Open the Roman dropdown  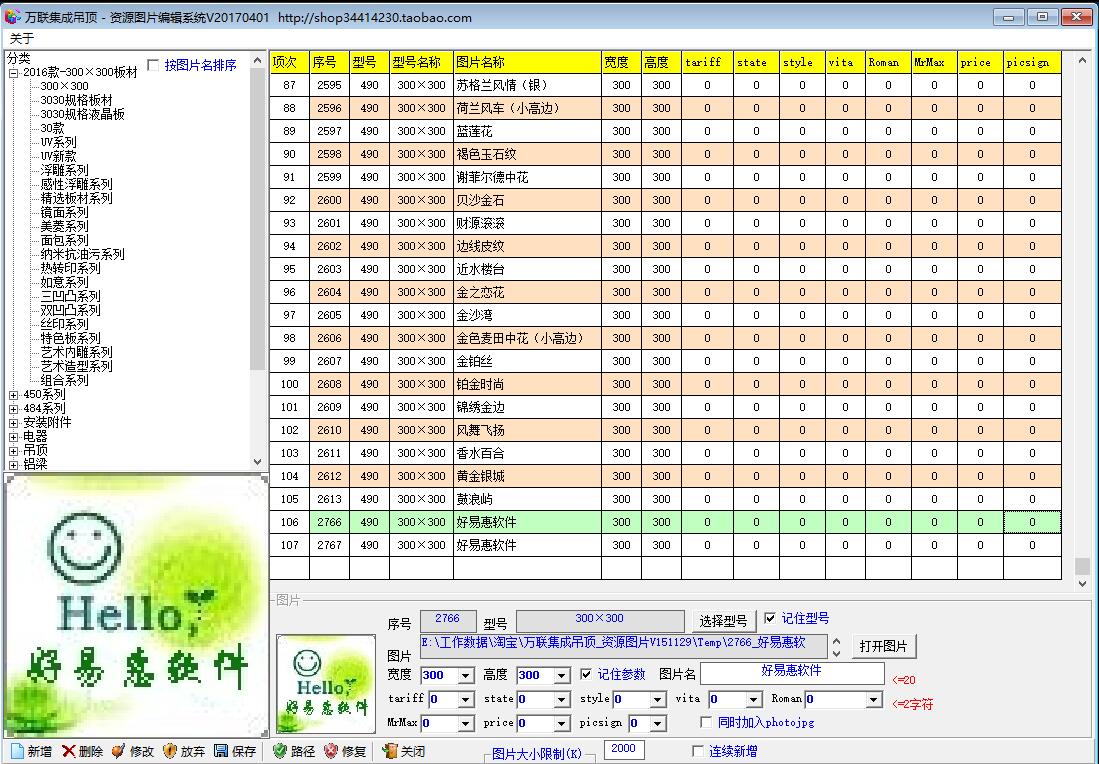point(873,700)
